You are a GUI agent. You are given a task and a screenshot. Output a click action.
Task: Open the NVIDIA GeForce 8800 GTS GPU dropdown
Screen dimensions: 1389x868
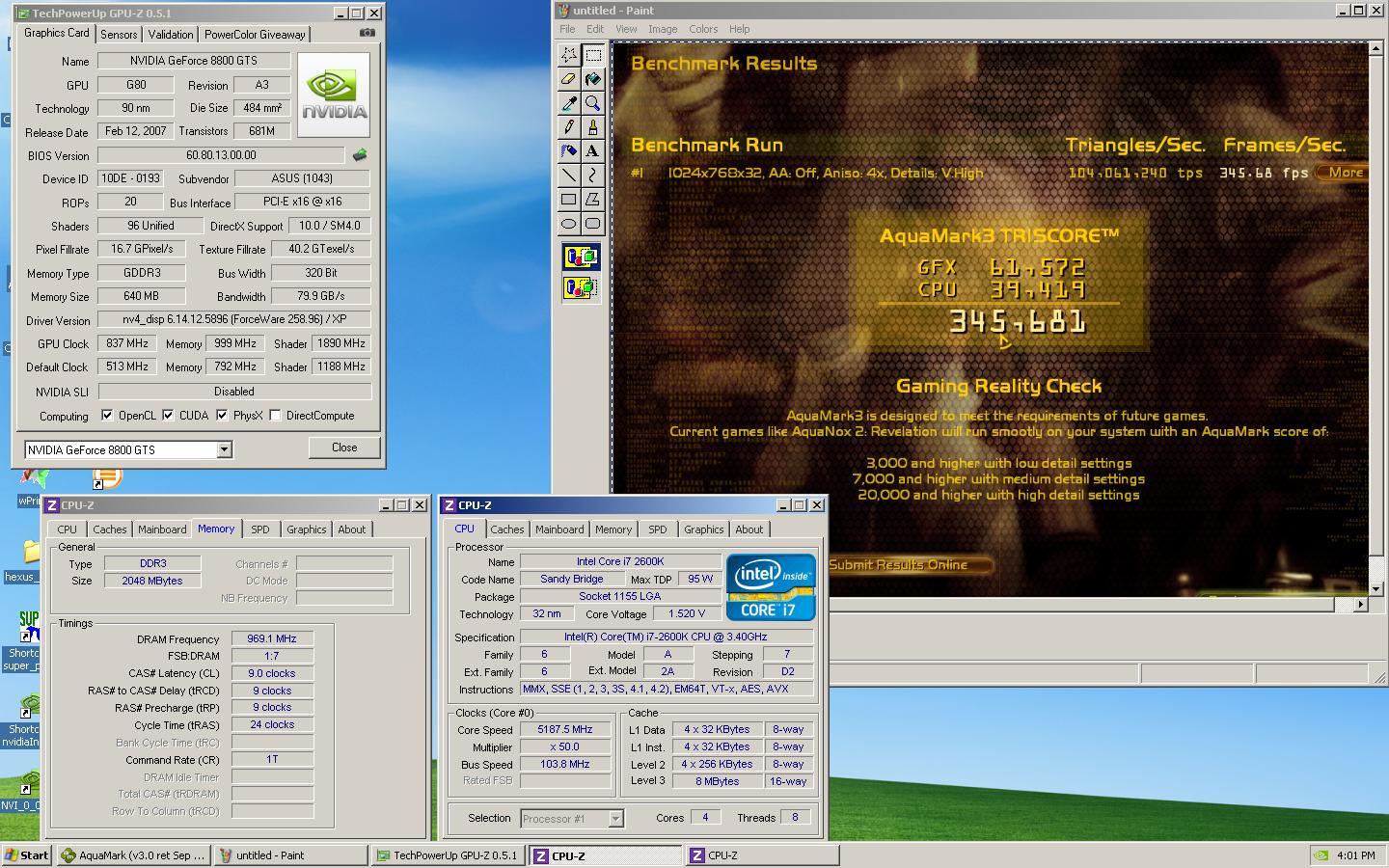[224, 449]
